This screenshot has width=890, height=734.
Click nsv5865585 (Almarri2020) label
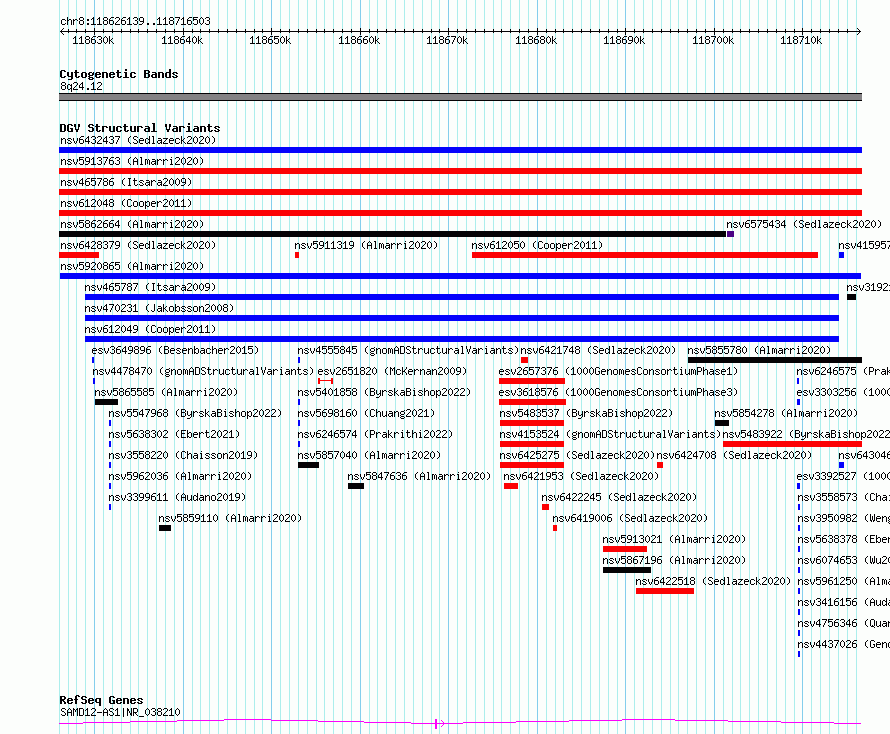tap(166, 392)
